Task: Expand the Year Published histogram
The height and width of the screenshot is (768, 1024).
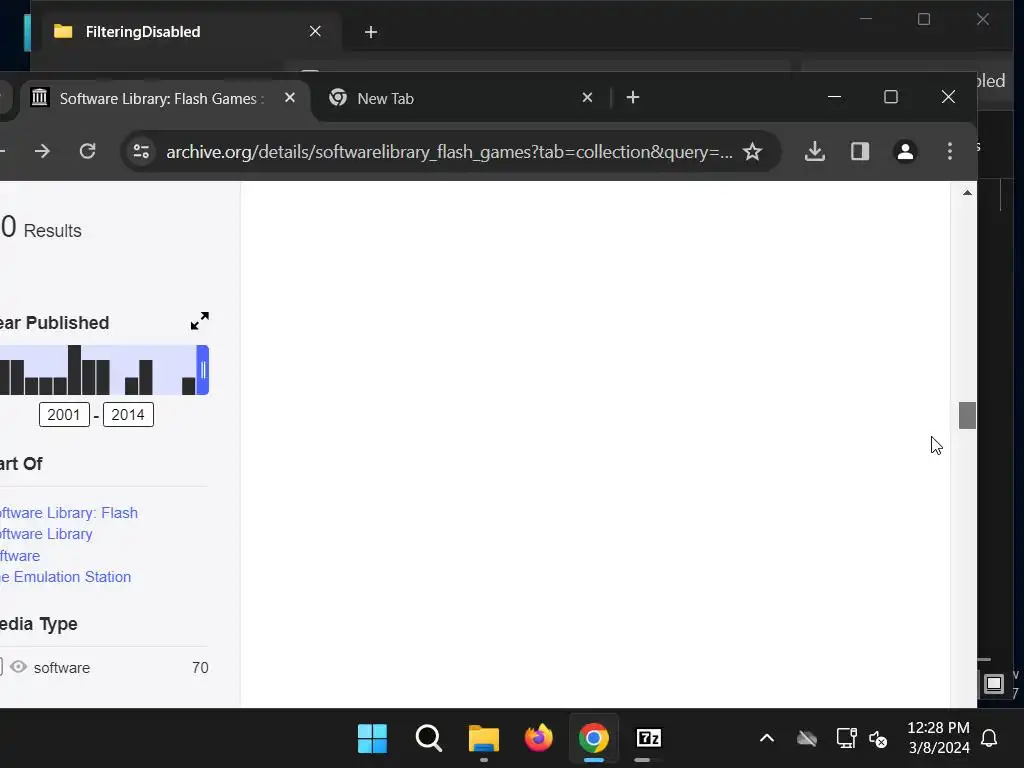Action: [199, 321]
